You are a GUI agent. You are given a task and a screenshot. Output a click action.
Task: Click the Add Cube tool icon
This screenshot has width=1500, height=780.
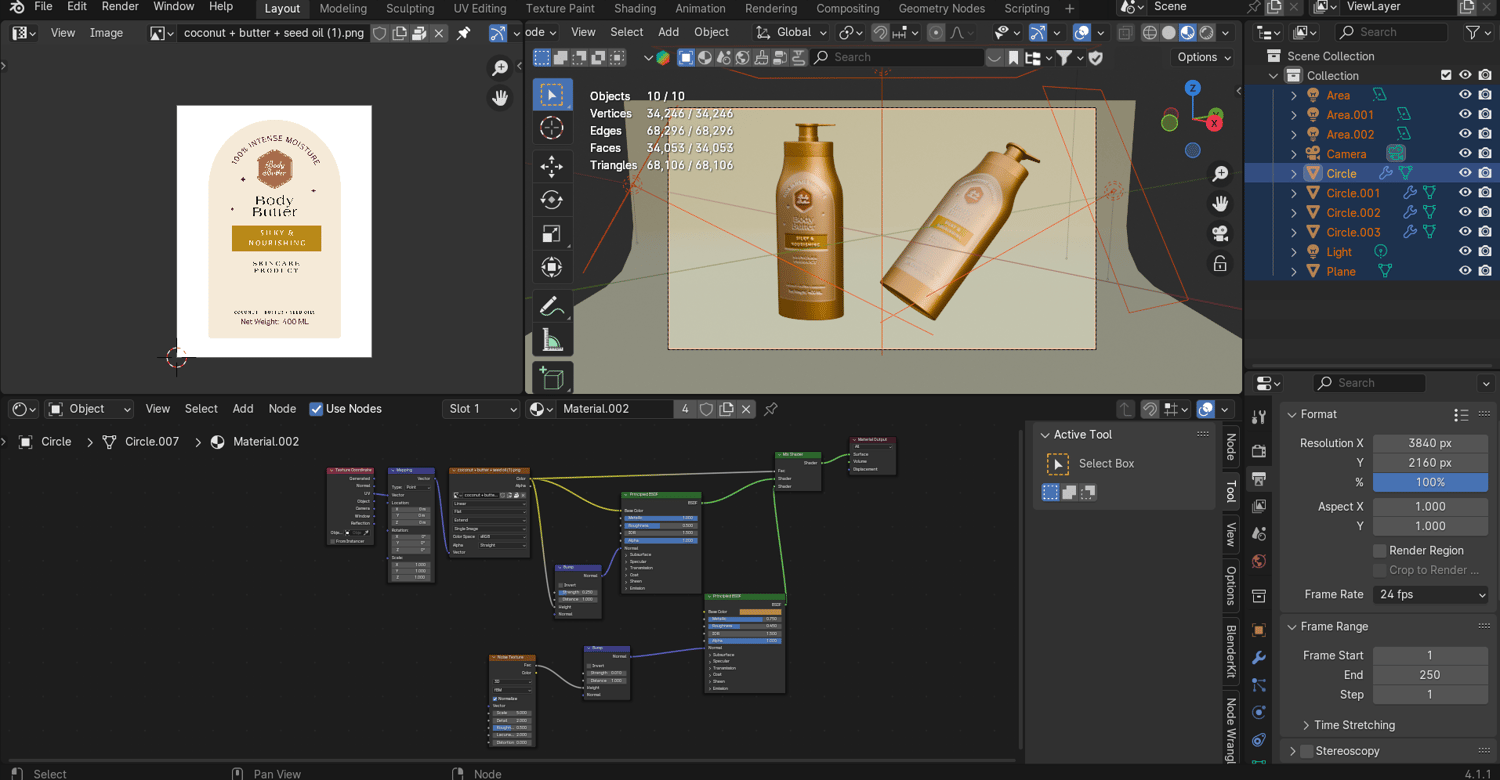point(551,378)
